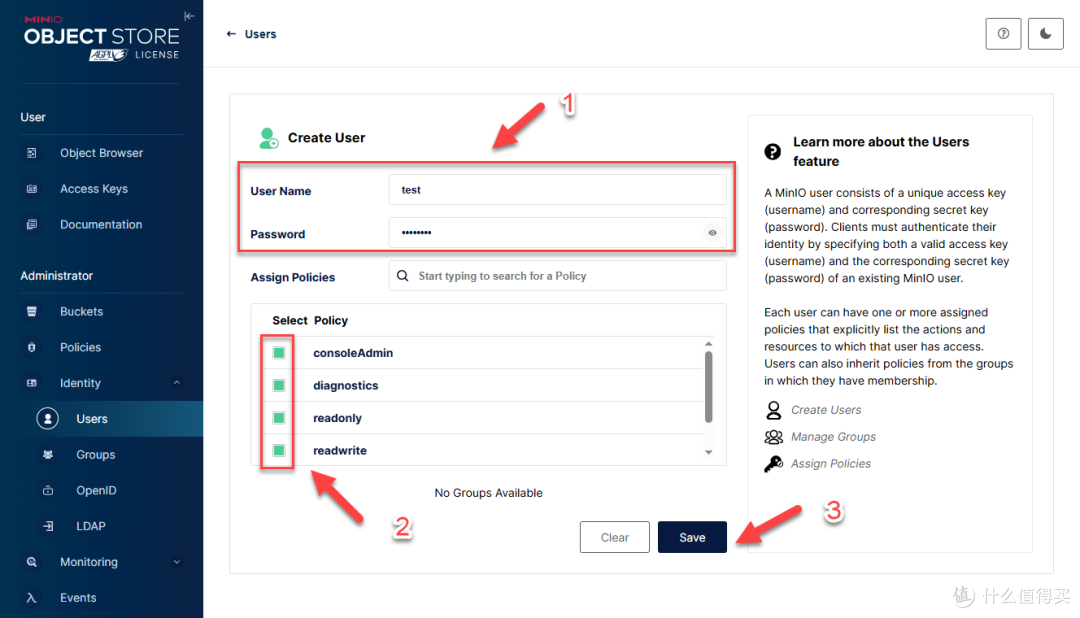Click the Manage Groups people icon

[773, 437]
